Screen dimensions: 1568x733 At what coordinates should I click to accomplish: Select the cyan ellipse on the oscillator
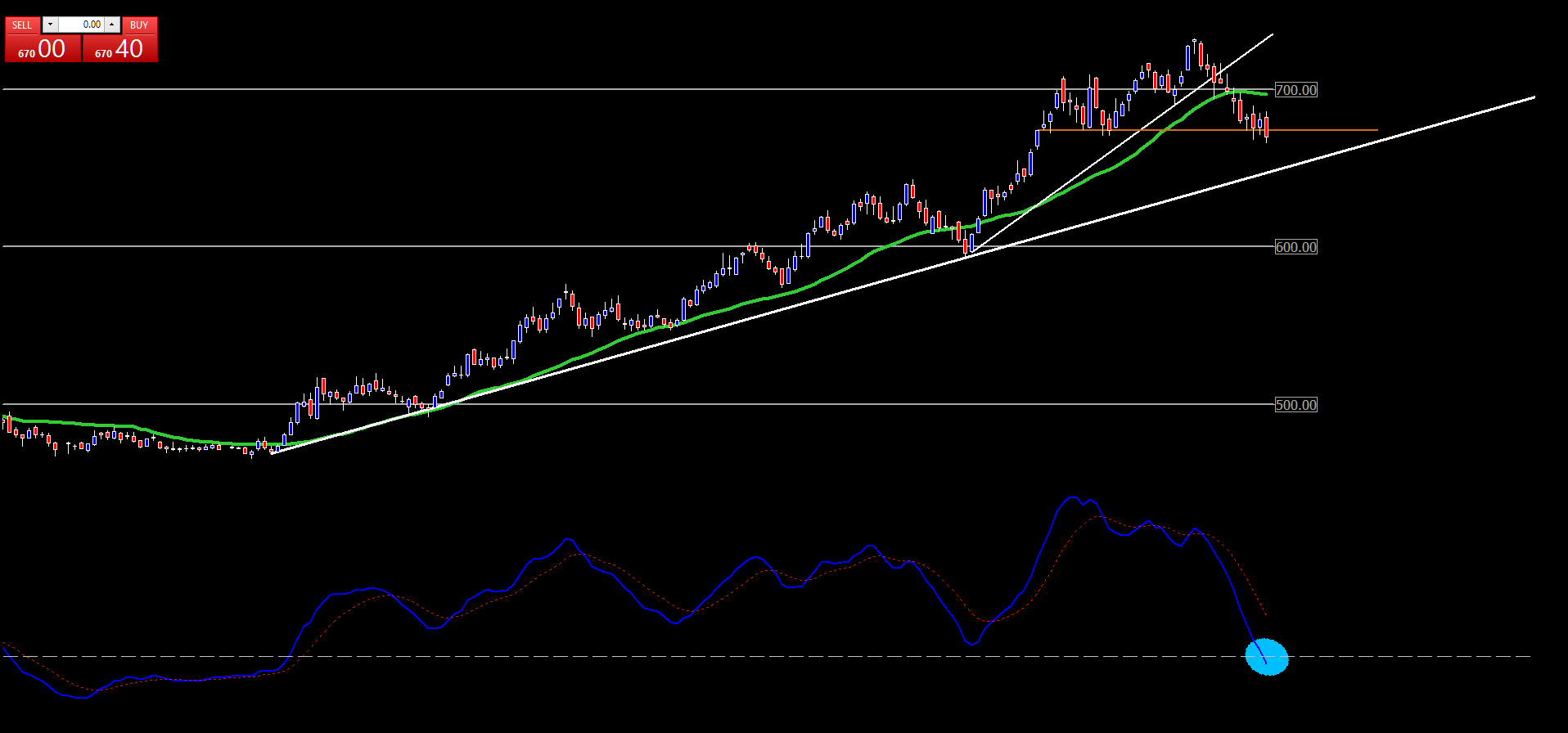point(1267,657)
